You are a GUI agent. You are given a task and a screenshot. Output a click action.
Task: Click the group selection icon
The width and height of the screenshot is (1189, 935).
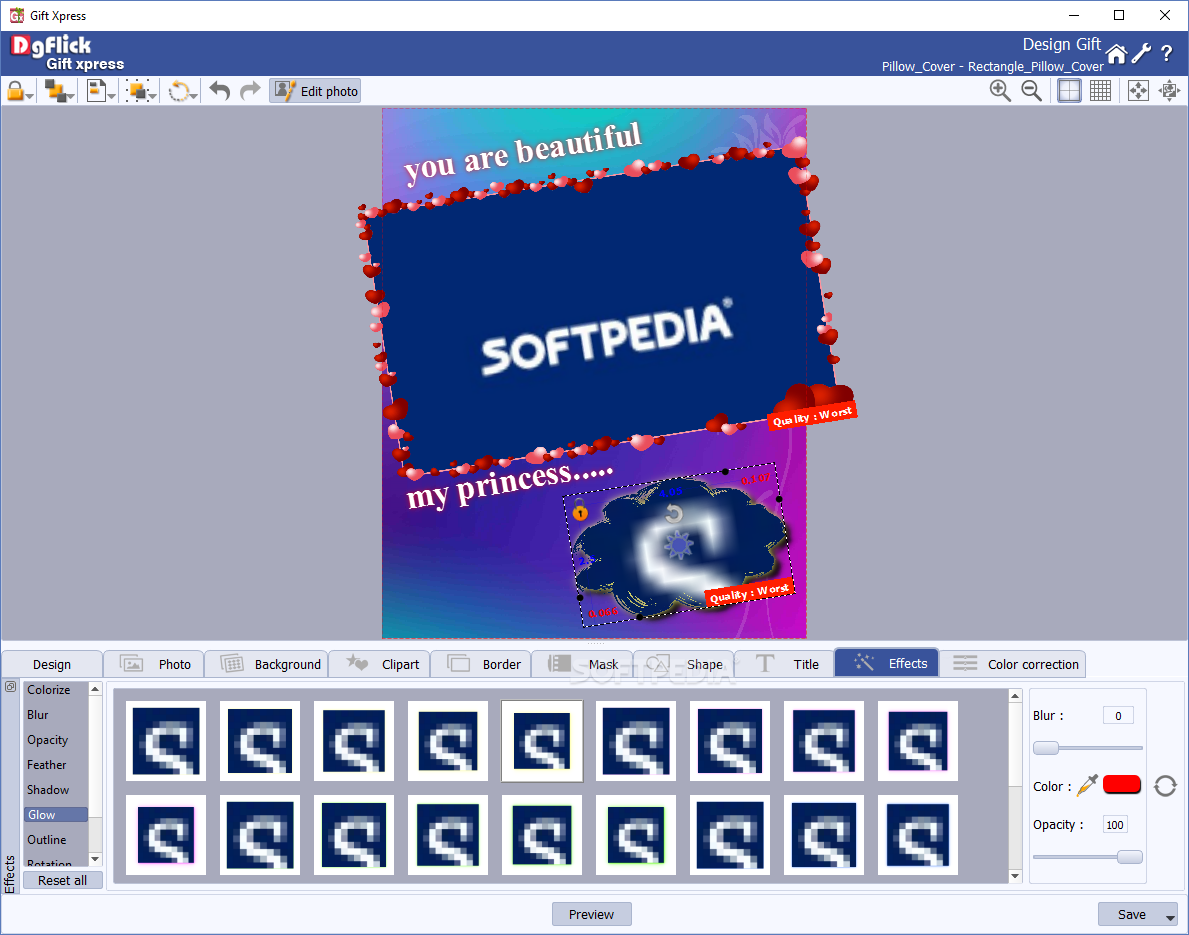(138, 91)
